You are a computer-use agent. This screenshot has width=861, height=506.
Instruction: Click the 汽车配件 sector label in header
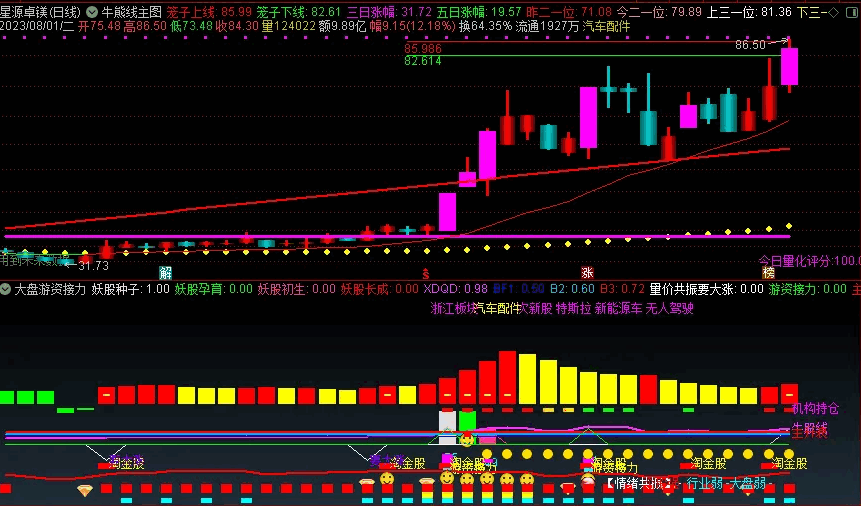click(606, 26)
